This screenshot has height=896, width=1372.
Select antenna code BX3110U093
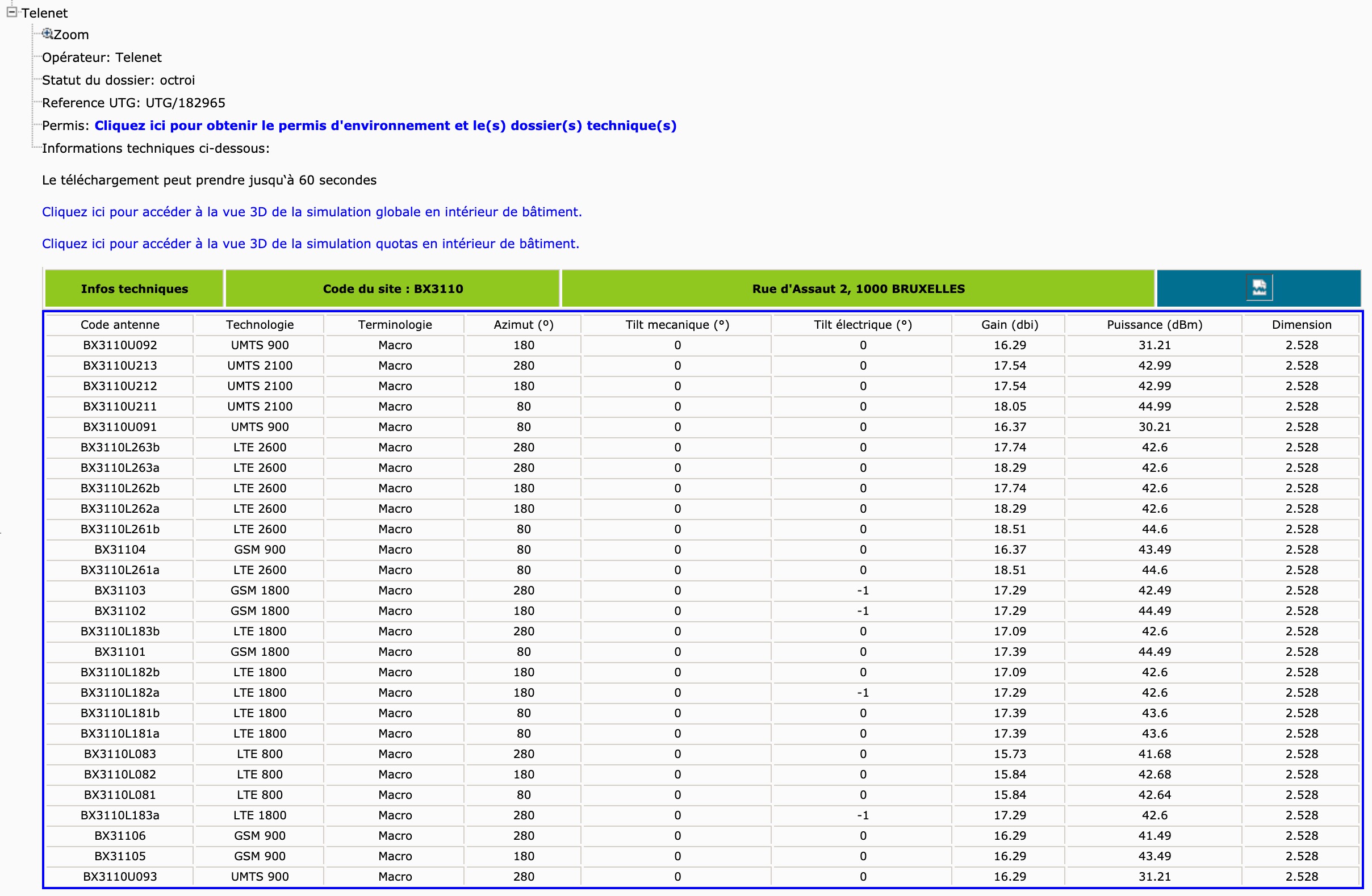[x=120, y=878]
